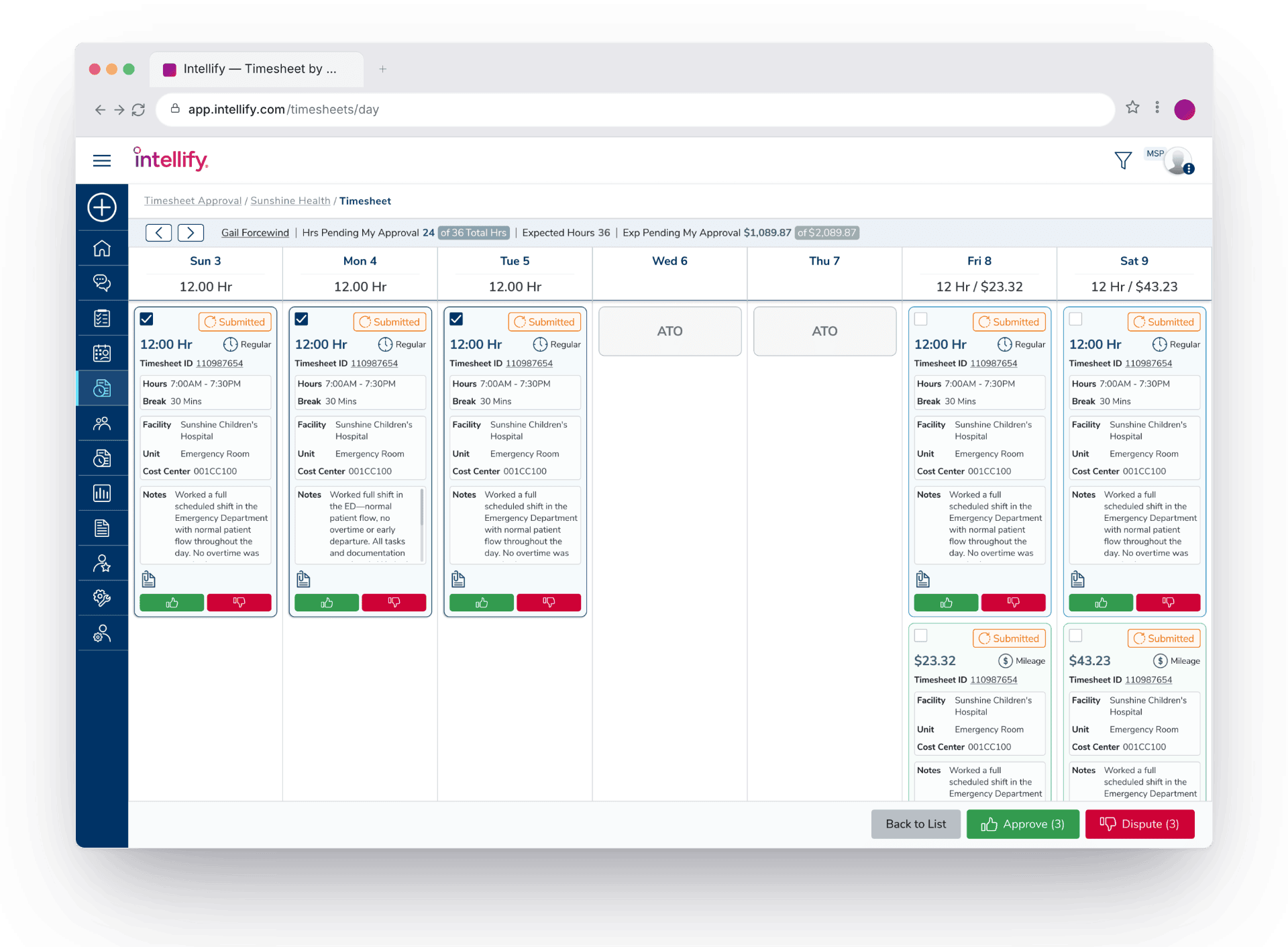Bookmark page with star icon

point(1132,107)
